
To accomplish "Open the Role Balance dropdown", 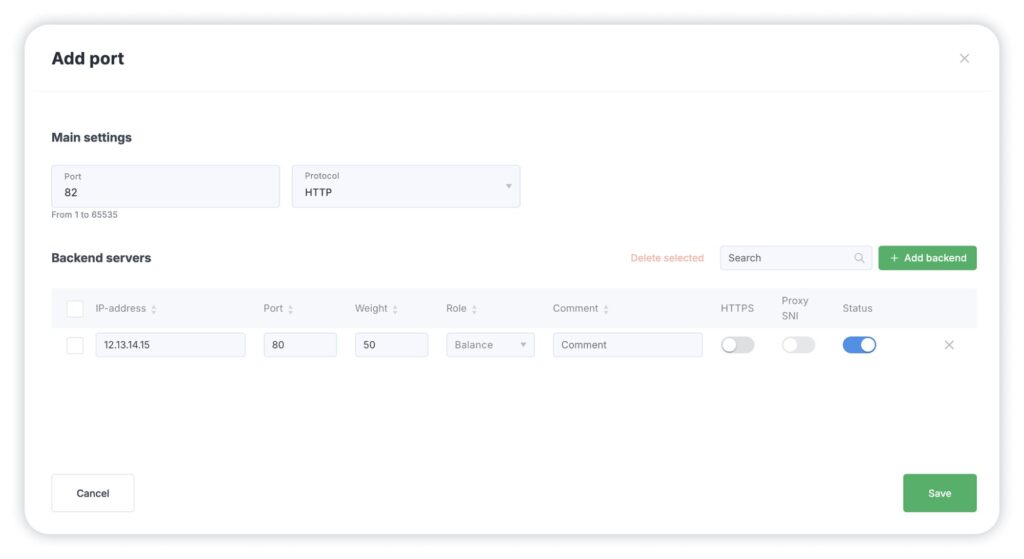I will point(490,345).
